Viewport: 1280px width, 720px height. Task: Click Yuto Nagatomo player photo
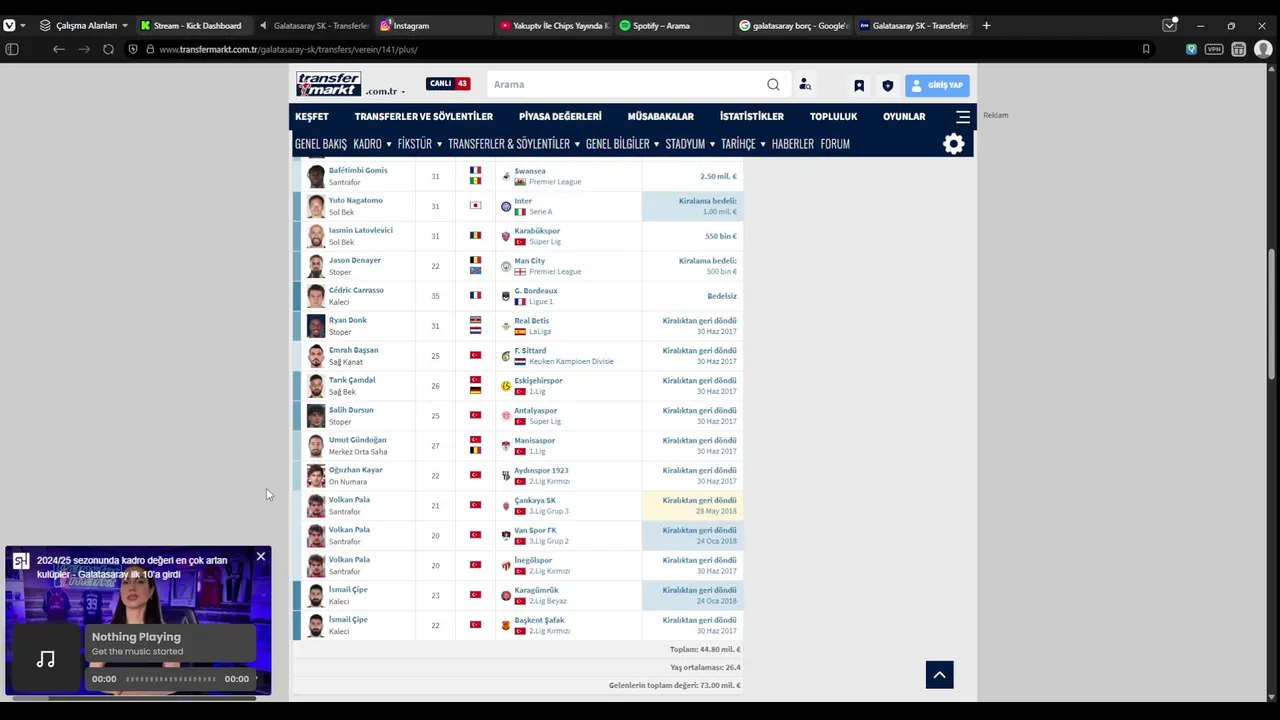pos(316,206)
